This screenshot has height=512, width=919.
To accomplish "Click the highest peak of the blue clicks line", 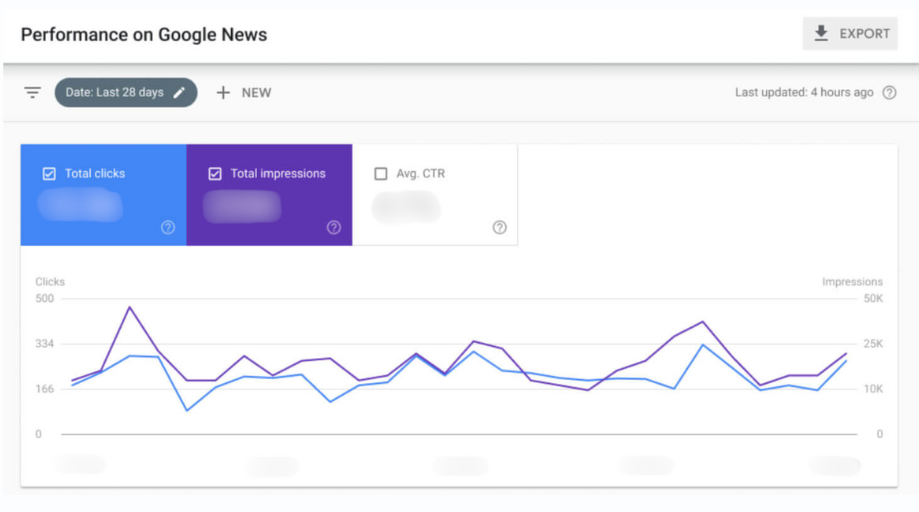I will click(x=703, y=345).
